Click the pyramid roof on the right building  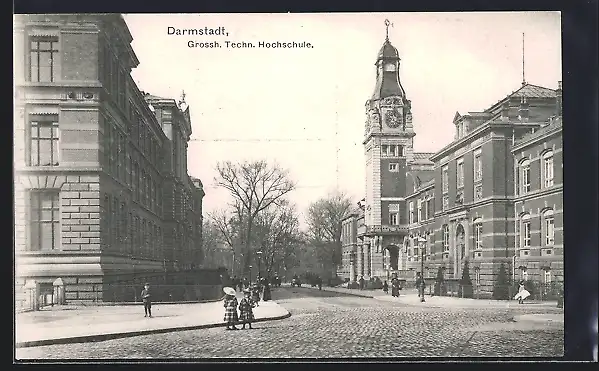pos(532,91)
